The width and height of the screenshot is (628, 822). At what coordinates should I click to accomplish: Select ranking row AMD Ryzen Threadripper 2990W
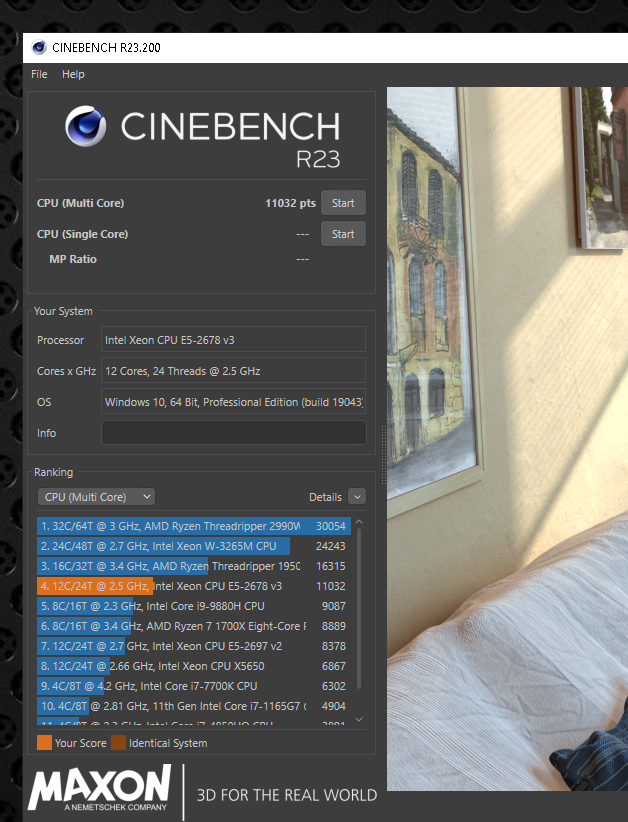194,526
